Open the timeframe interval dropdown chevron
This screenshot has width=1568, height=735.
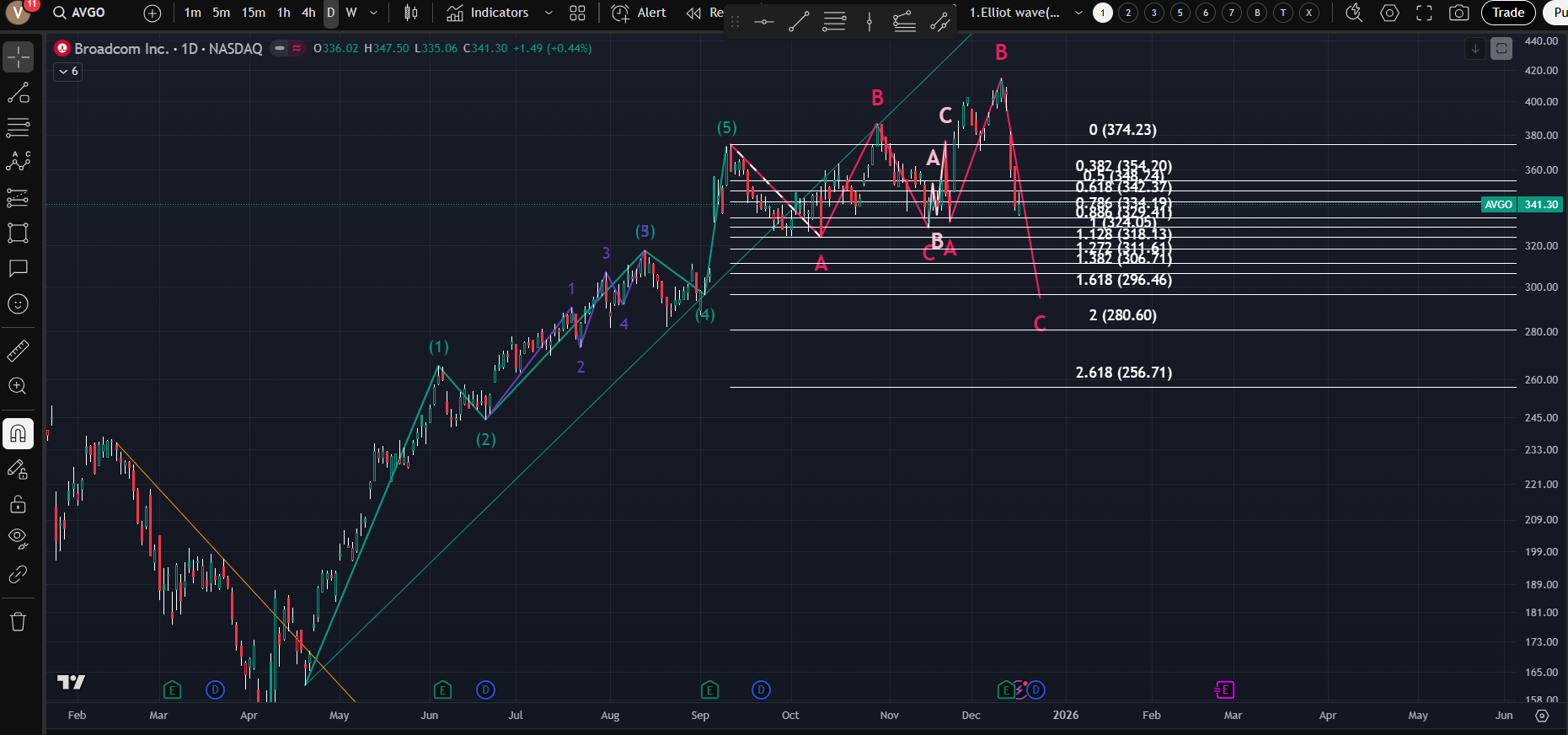(373, 13)
